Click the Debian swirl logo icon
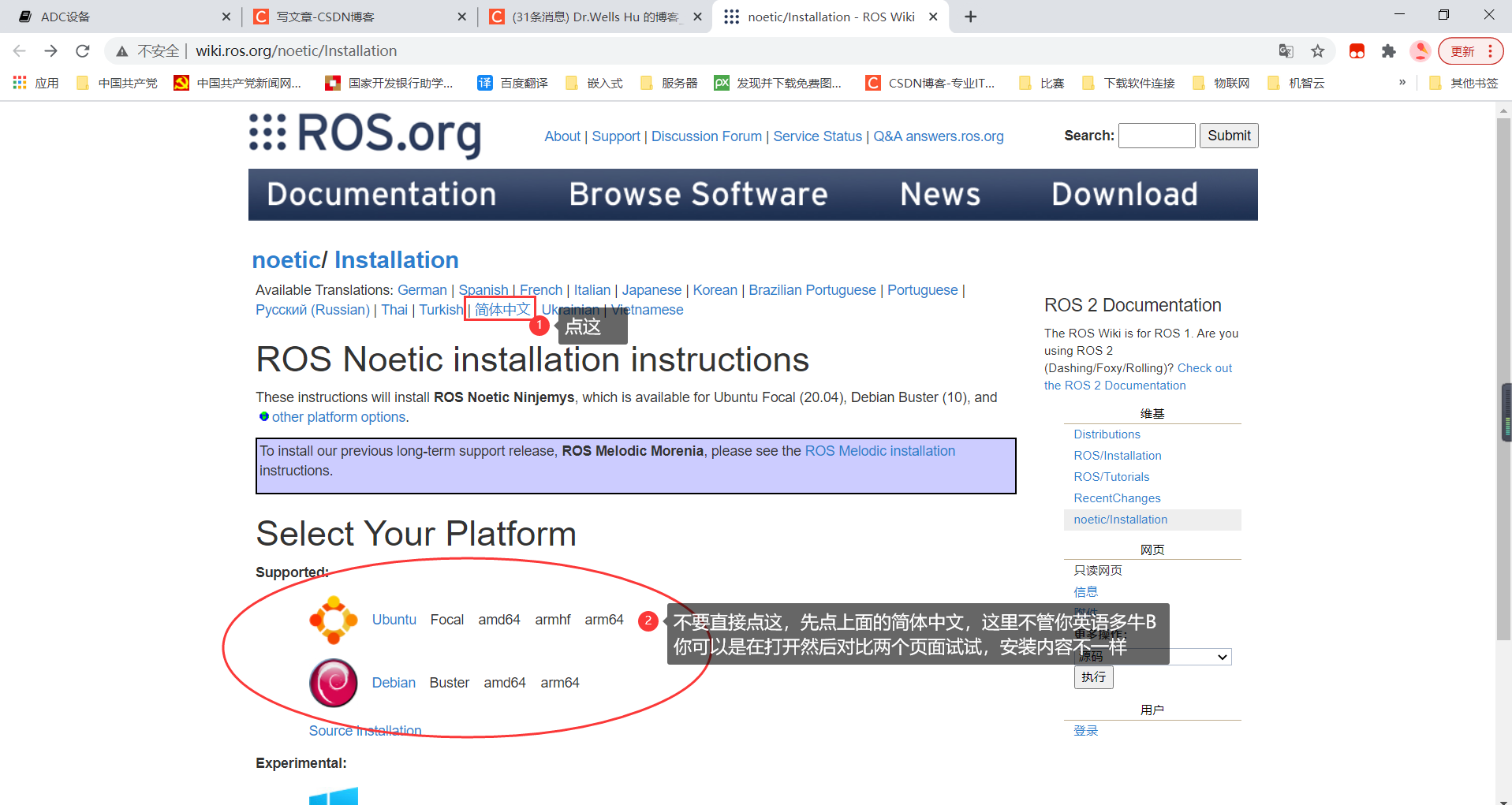 tap(333, 683)
